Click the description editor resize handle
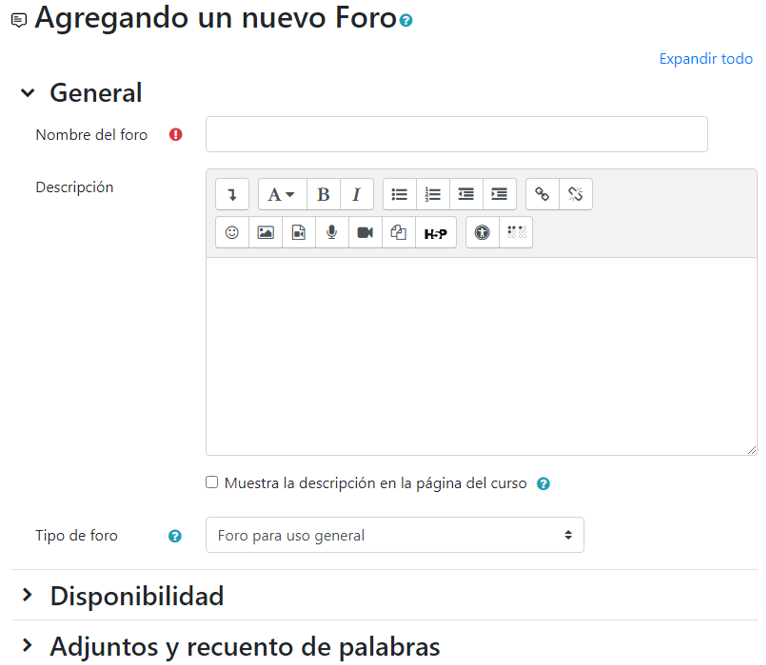This screenshot has width=766, height=665. pyautogui.click(x=752, y=450)
